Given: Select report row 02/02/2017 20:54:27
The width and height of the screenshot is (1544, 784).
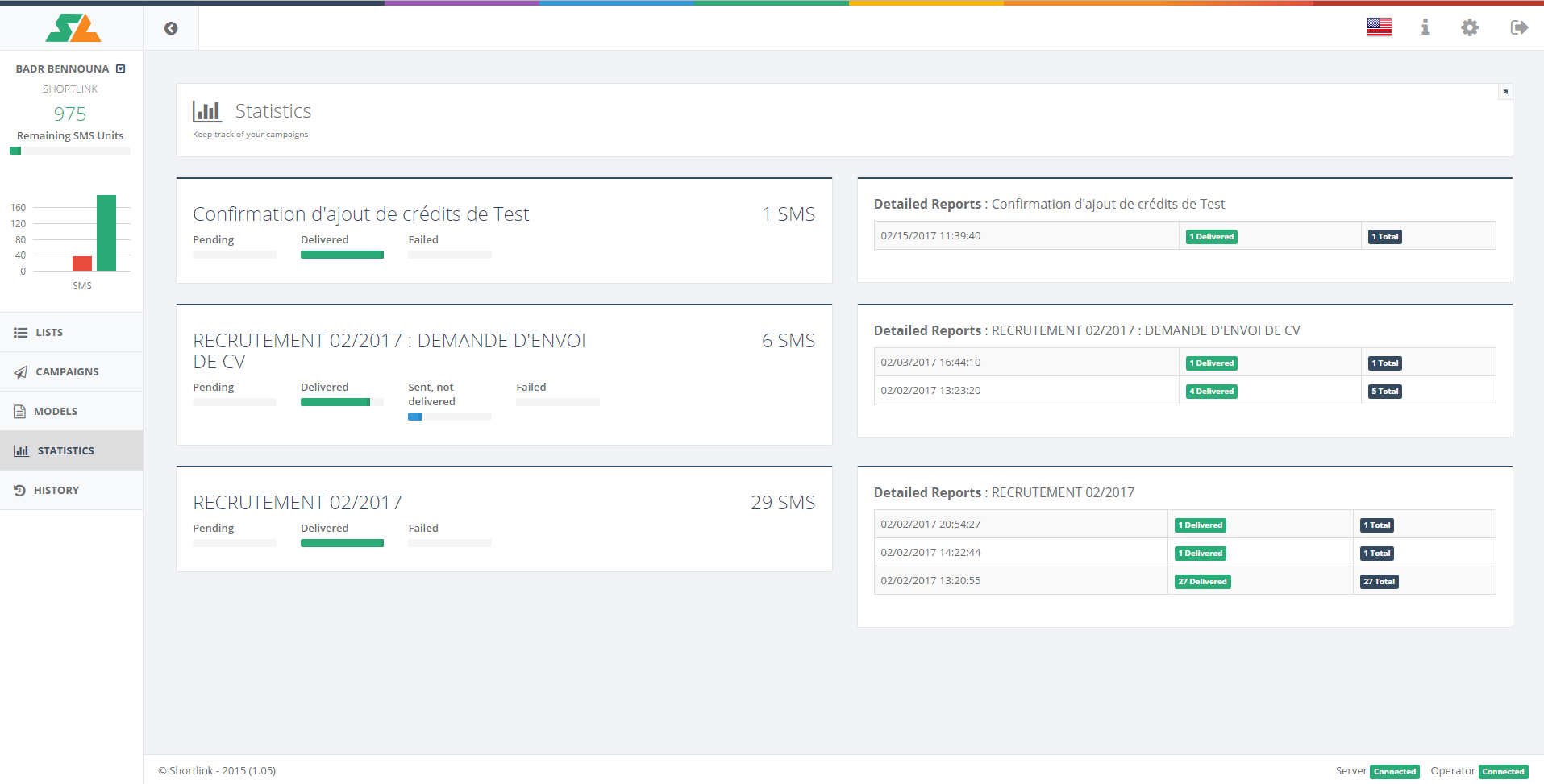Looking at the screenshot, I should point(1184,524).
